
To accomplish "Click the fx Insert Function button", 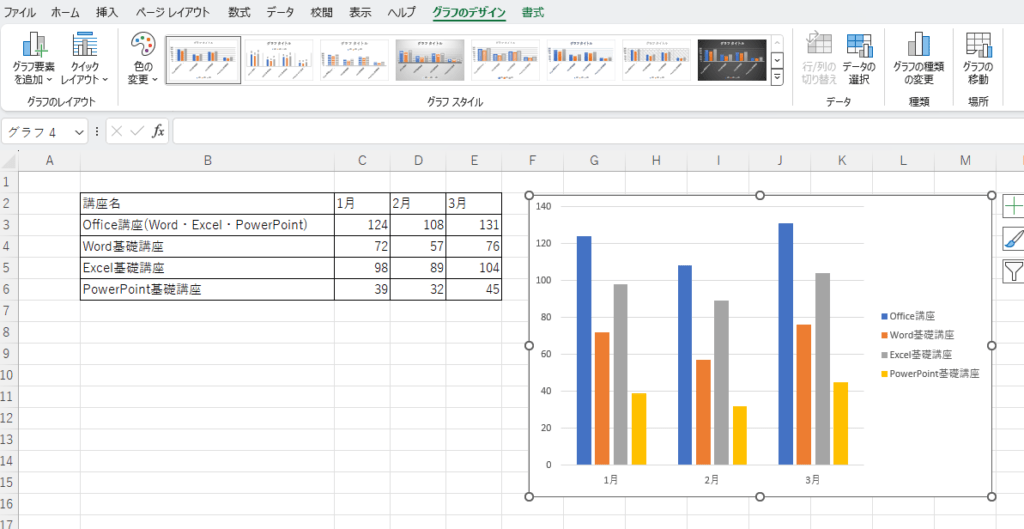I will [x=158, y=131].
